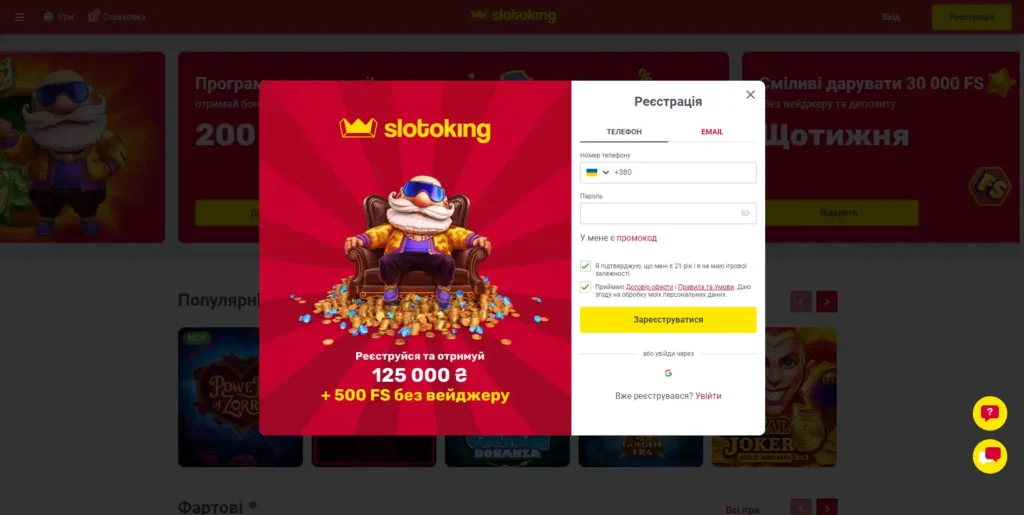
Task: Close the registration dialog with X
Action: tap(750, 95)
